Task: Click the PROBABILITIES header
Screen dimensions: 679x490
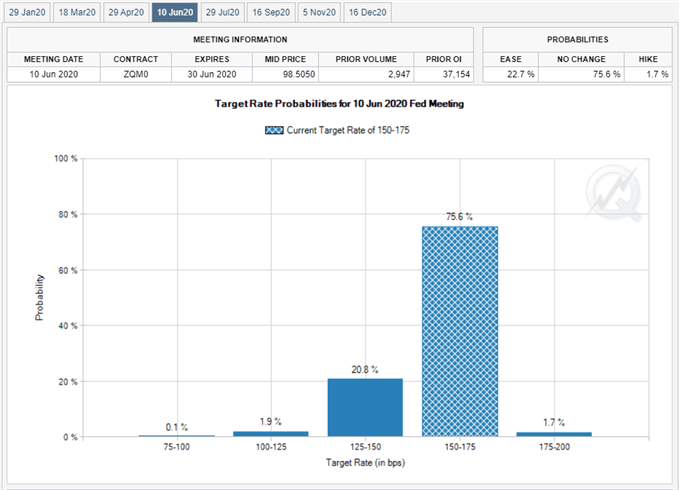Action: [x=578, y=39]
